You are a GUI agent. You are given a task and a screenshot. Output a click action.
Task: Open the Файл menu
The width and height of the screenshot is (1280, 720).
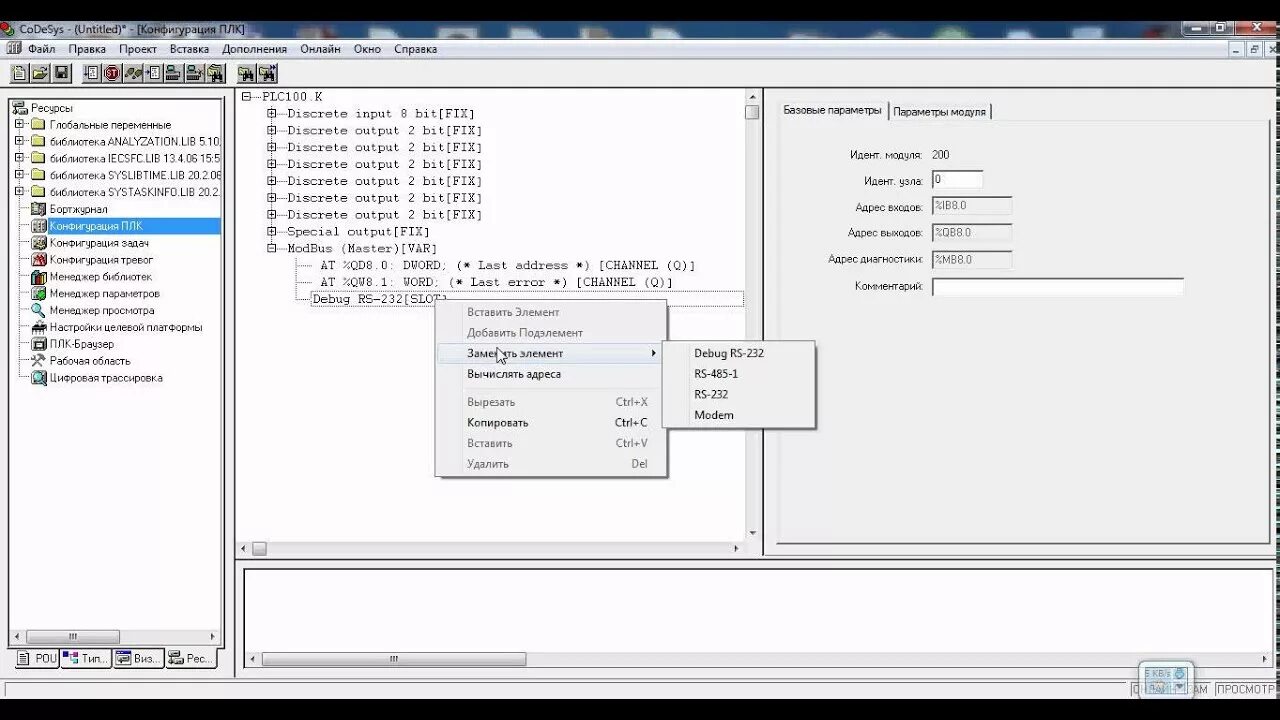pyautogui.click(x=42, y=49)
